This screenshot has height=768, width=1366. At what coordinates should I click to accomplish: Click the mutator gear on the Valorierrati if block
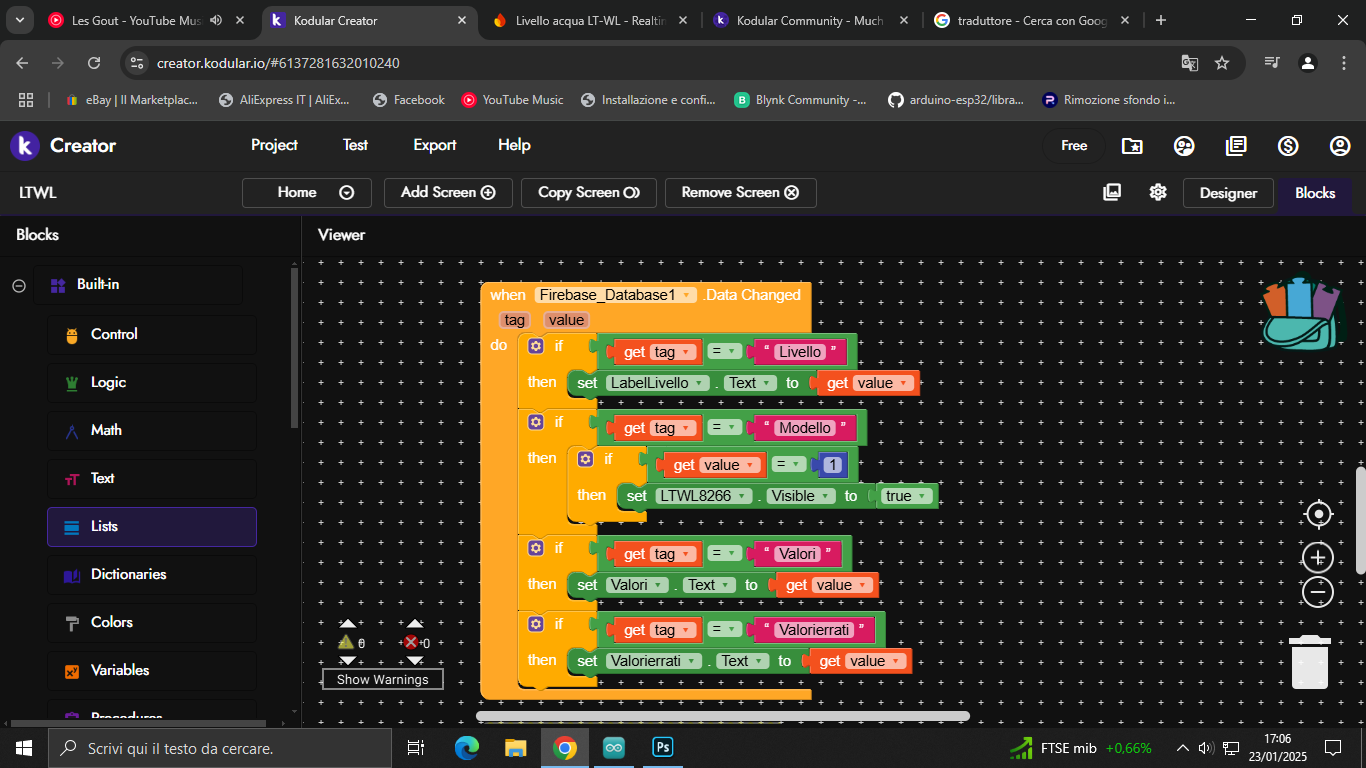536,624
